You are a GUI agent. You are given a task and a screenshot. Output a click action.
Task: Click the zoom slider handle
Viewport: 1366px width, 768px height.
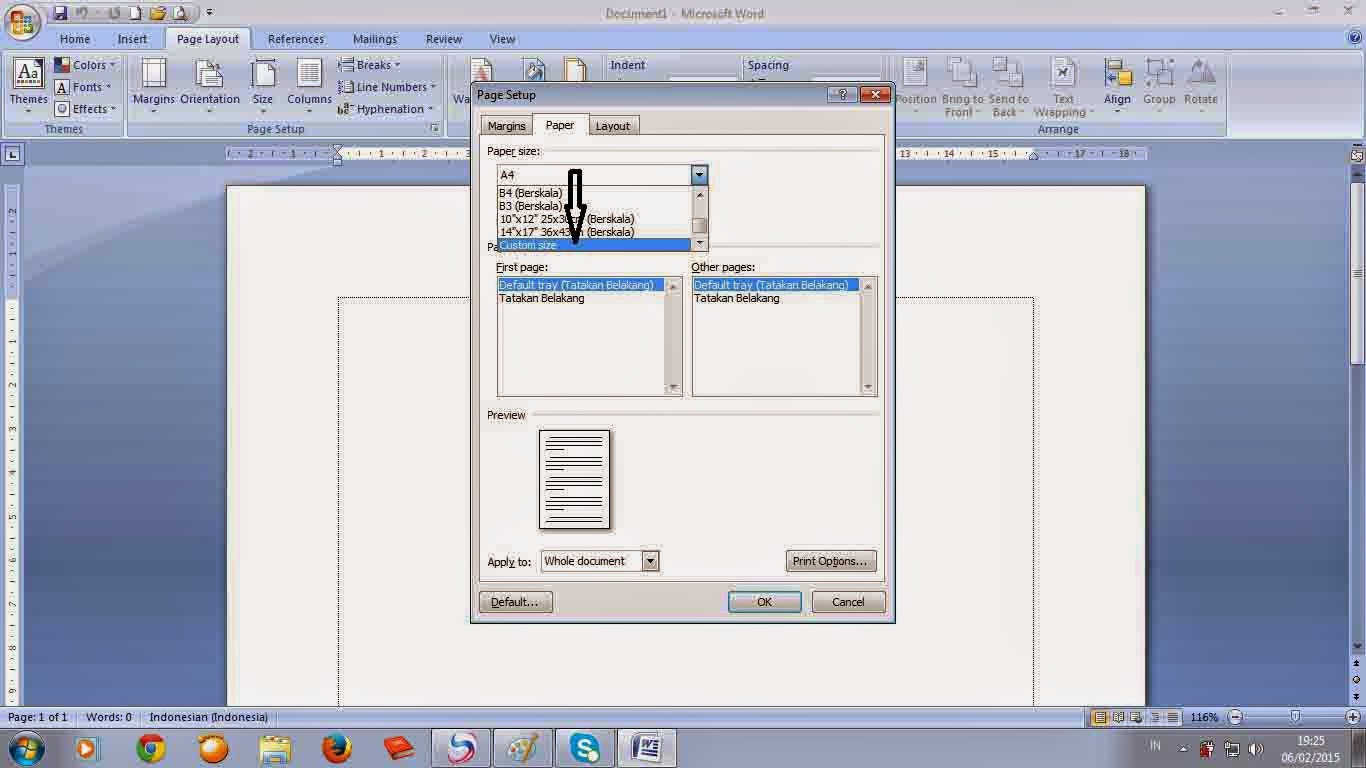pyautogui.click(x=1296, y=717)
